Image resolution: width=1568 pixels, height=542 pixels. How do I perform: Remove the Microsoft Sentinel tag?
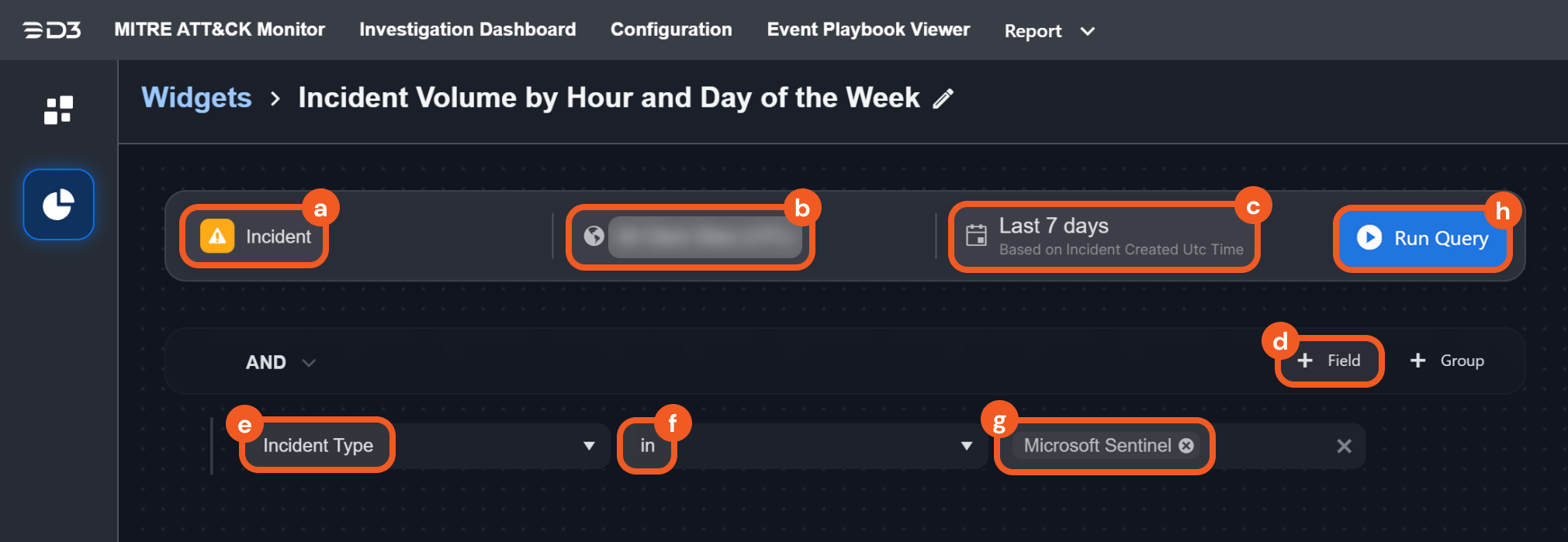1186,445
